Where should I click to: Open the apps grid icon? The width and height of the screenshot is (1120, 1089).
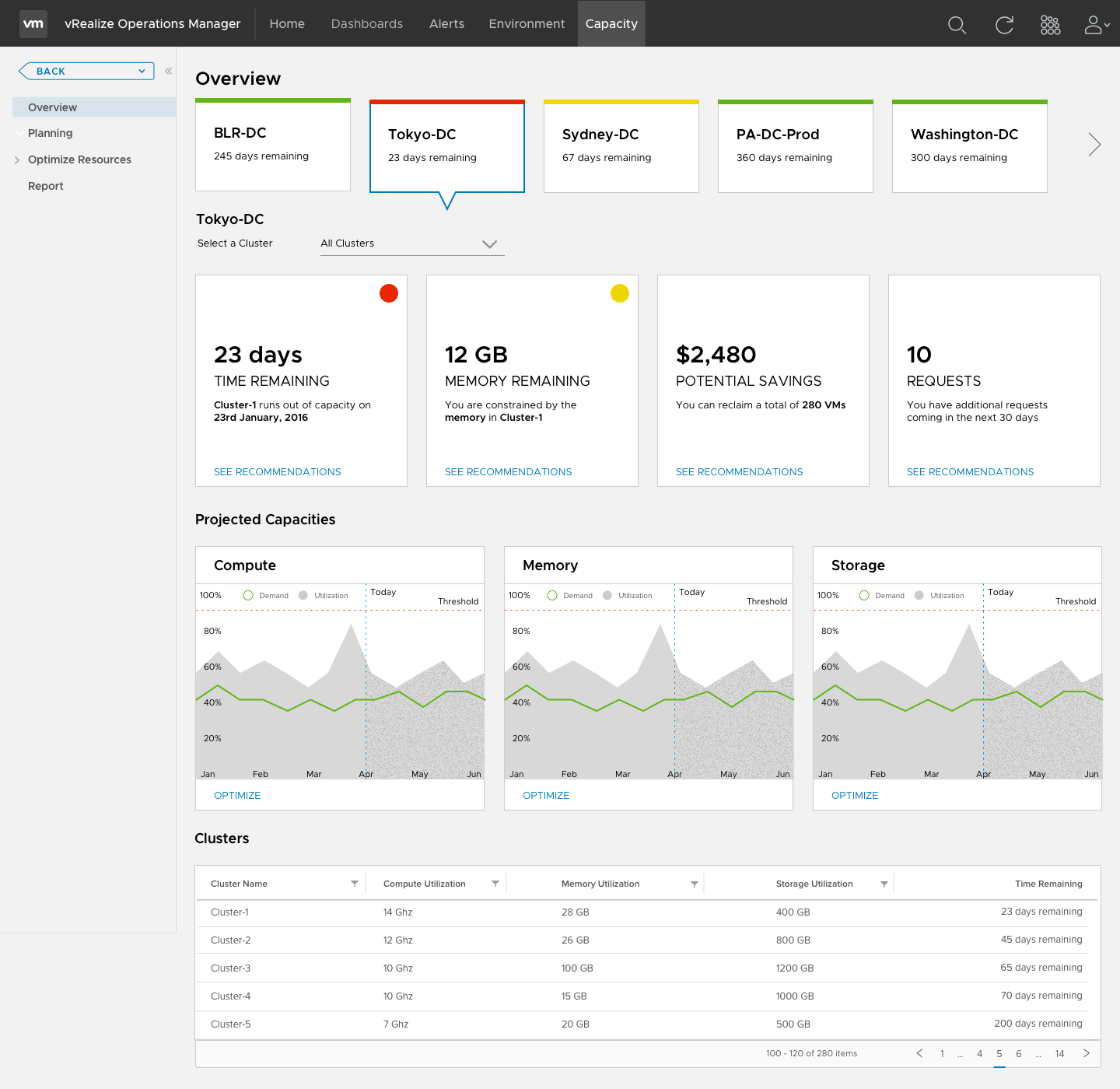[1050, 25]
